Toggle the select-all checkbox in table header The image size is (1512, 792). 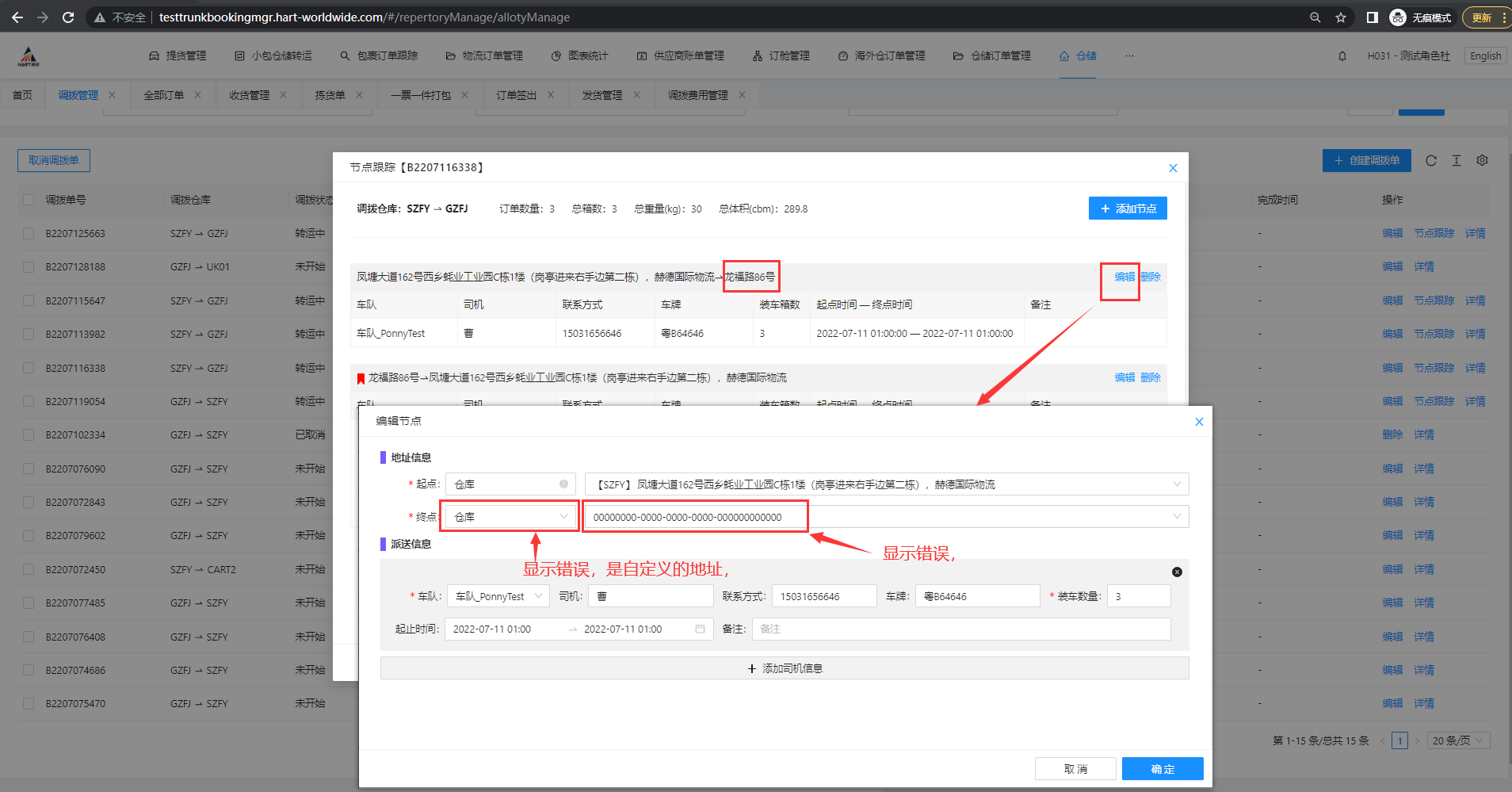[x=29, y=200]
